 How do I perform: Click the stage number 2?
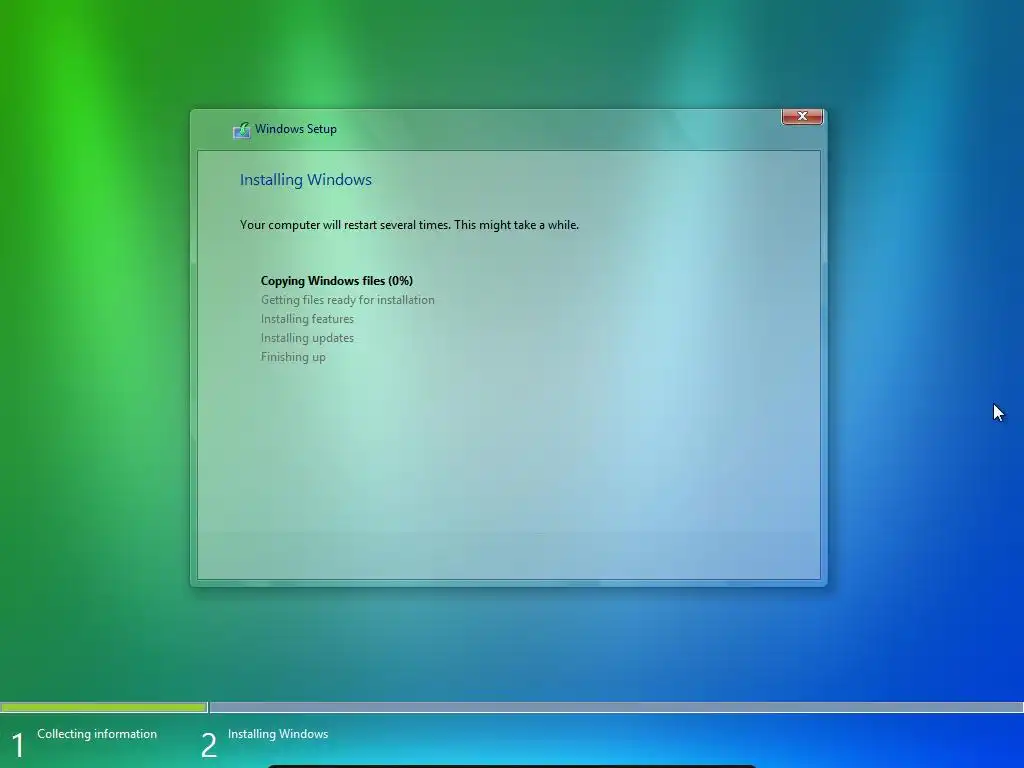point(208,746)
